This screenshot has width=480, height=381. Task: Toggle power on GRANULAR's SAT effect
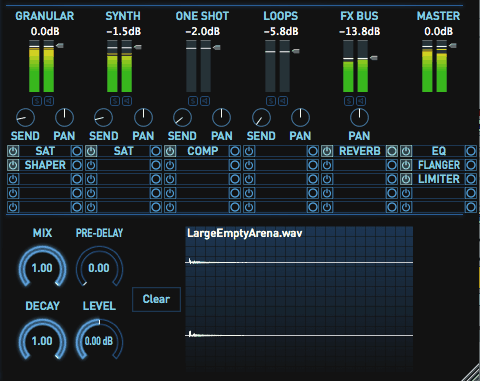point(13,151)
